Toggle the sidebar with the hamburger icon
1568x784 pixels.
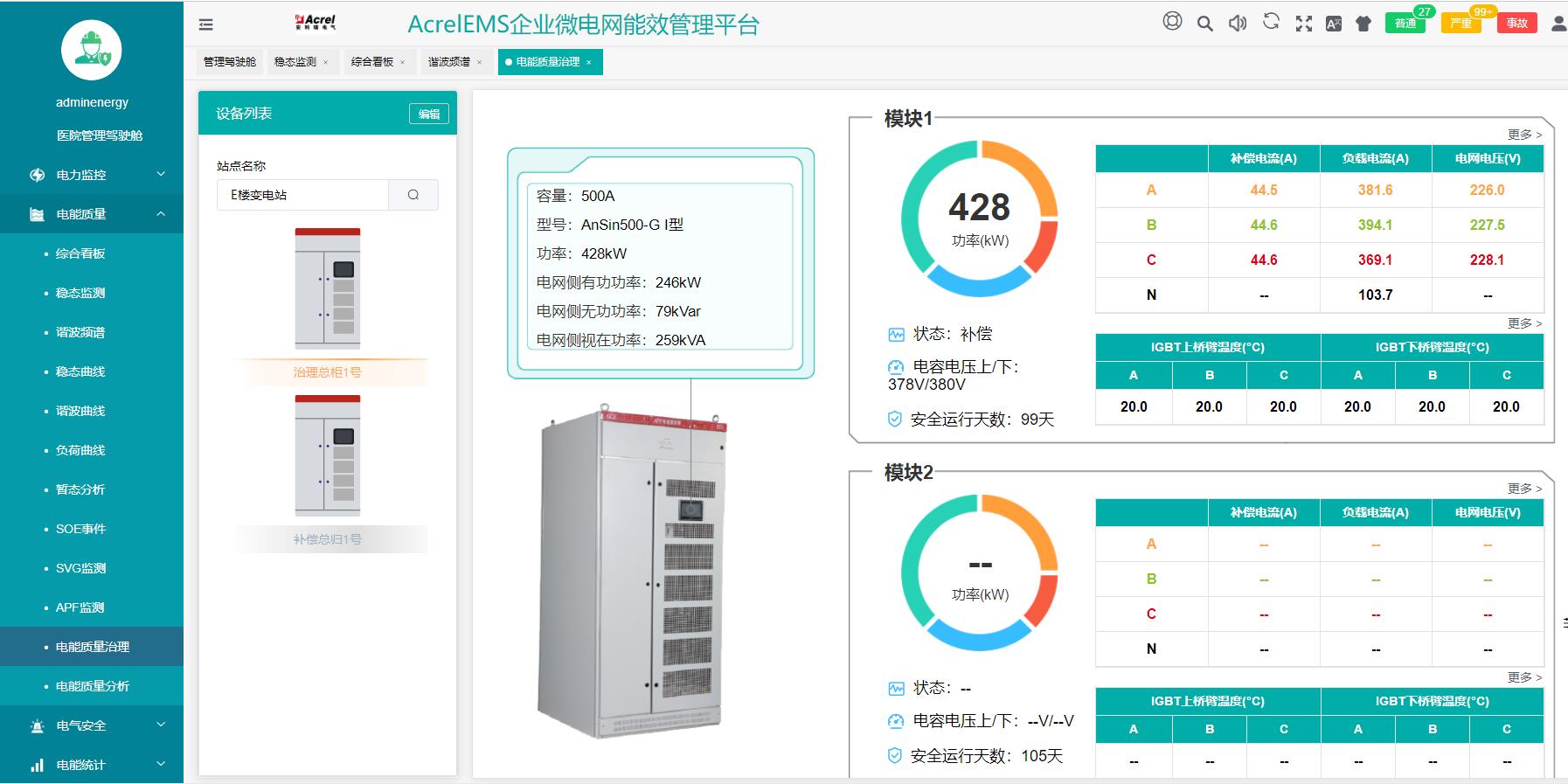click(206, 24)
